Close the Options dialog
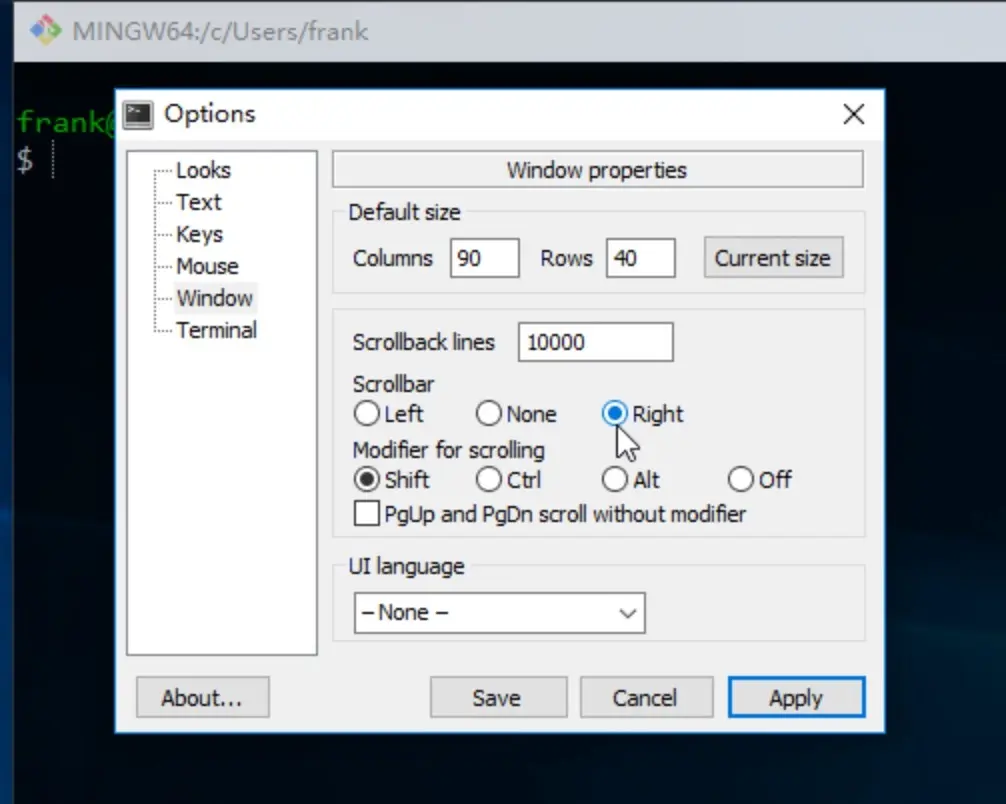This screenshot has height=804, width=1006. point(853,115)
